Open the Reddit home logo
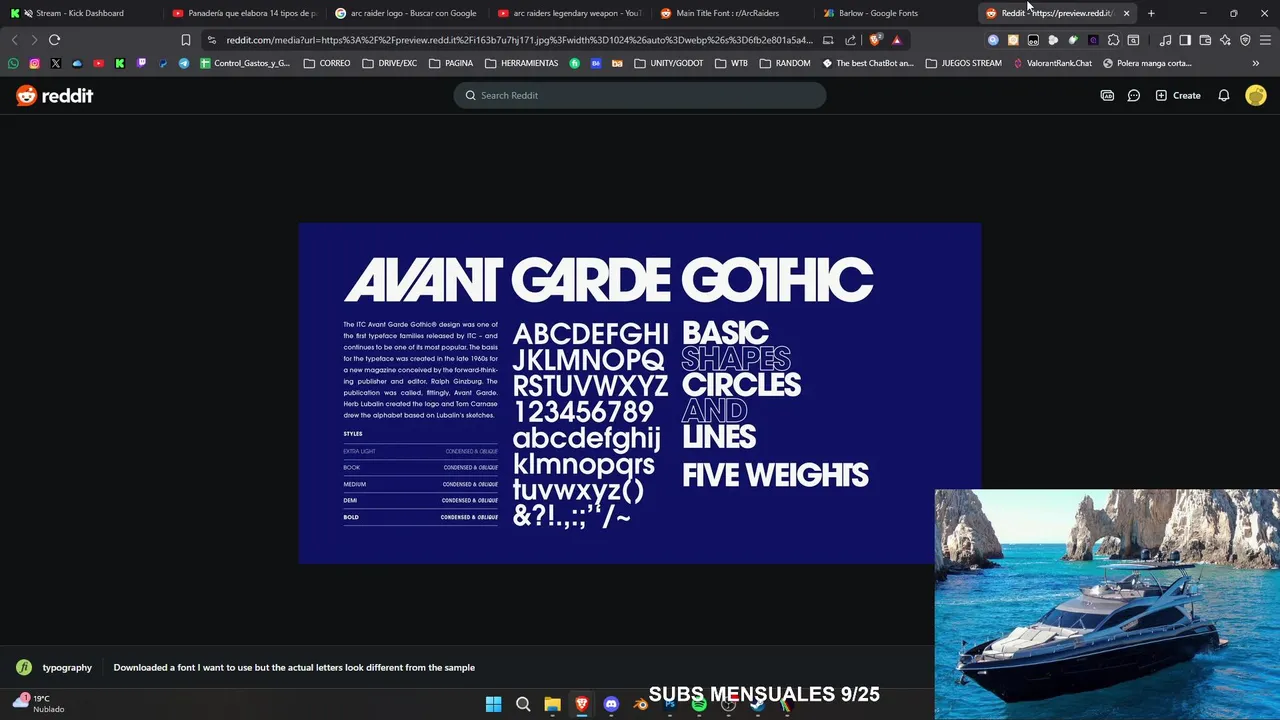The width and height of the screenshot is (1280, 720). pyautogui.click(x=55, y=95)
